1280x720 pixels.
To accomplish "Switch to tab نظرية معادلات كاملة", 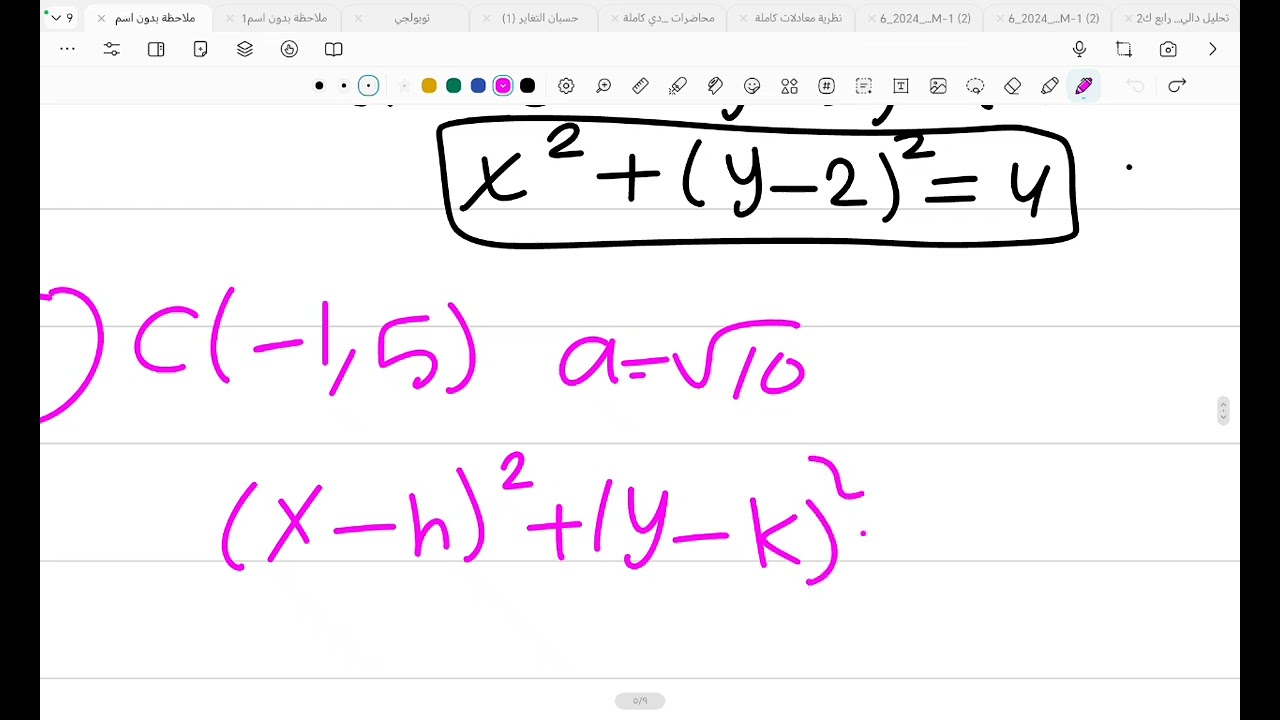I will coord(798,18).
